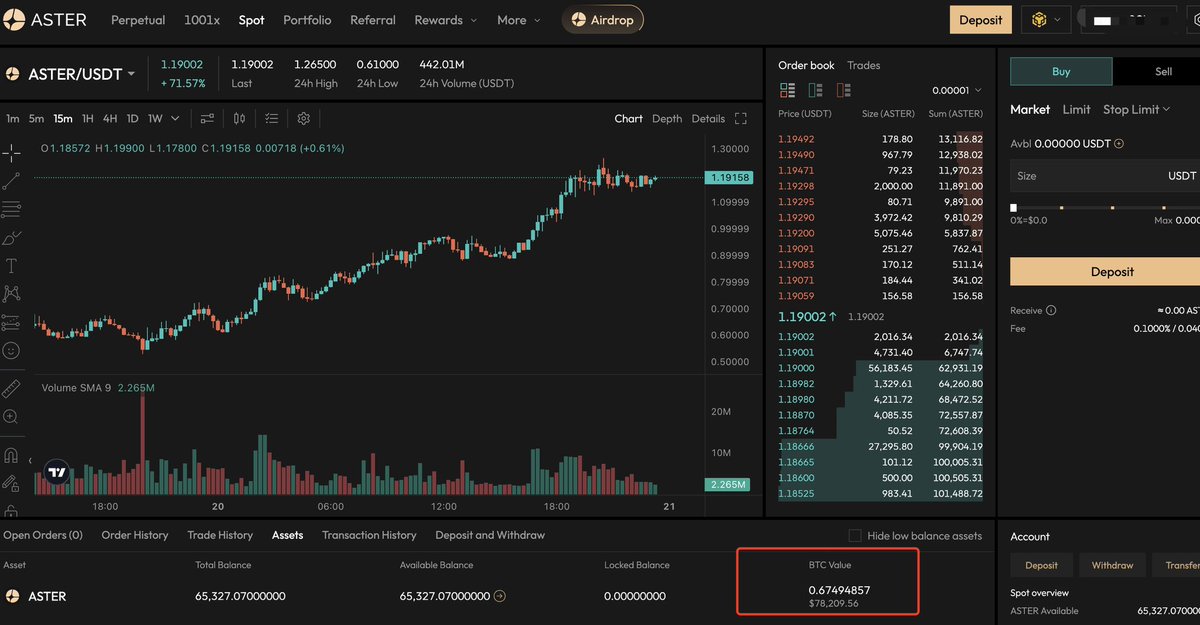This screenshot has width=1200, height=625.
Task: Open the Transaction History tab
Action: tap(369, 535)
